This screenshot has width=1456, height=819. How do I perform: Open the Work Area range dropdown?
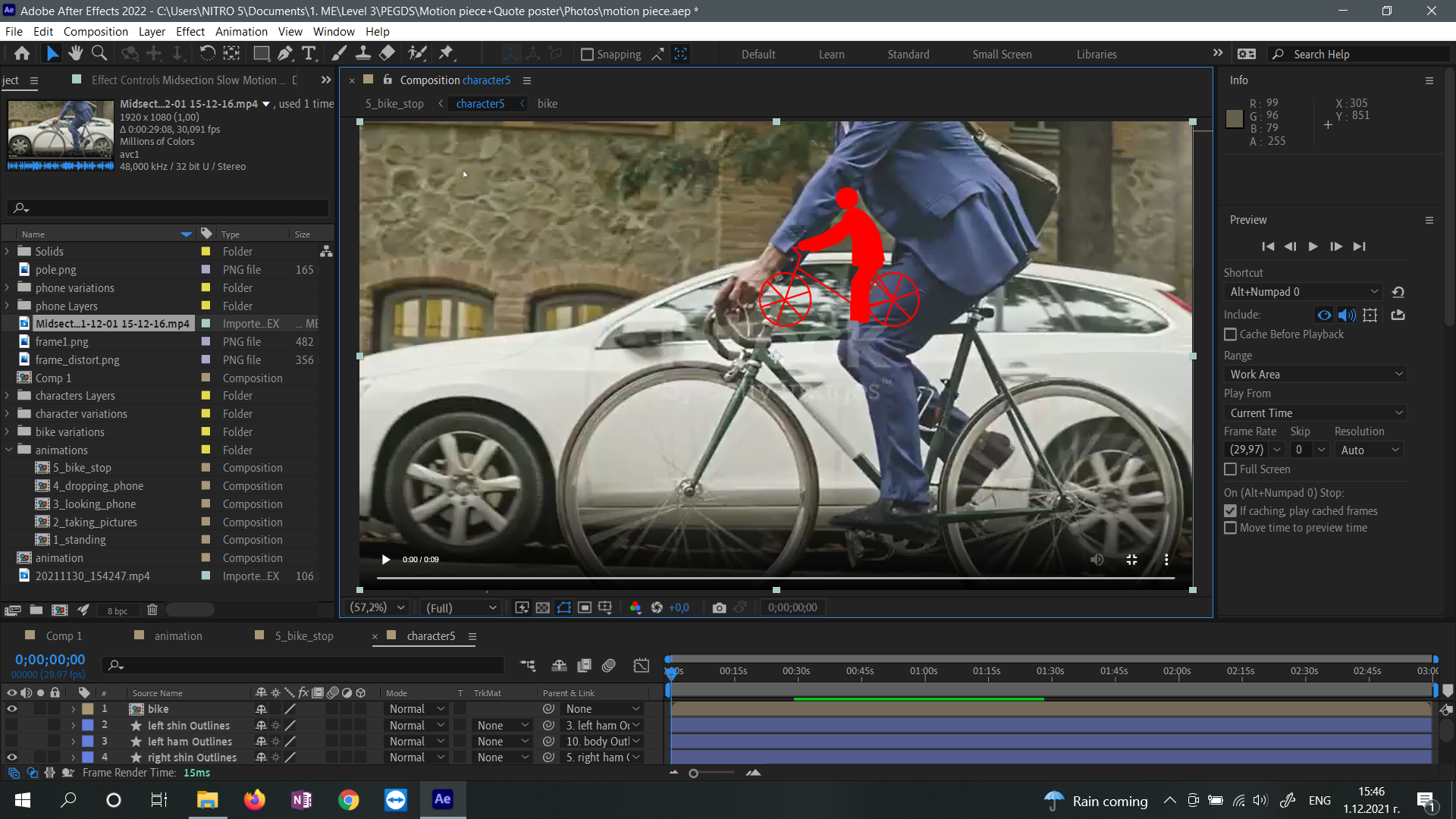[1315, 375]
